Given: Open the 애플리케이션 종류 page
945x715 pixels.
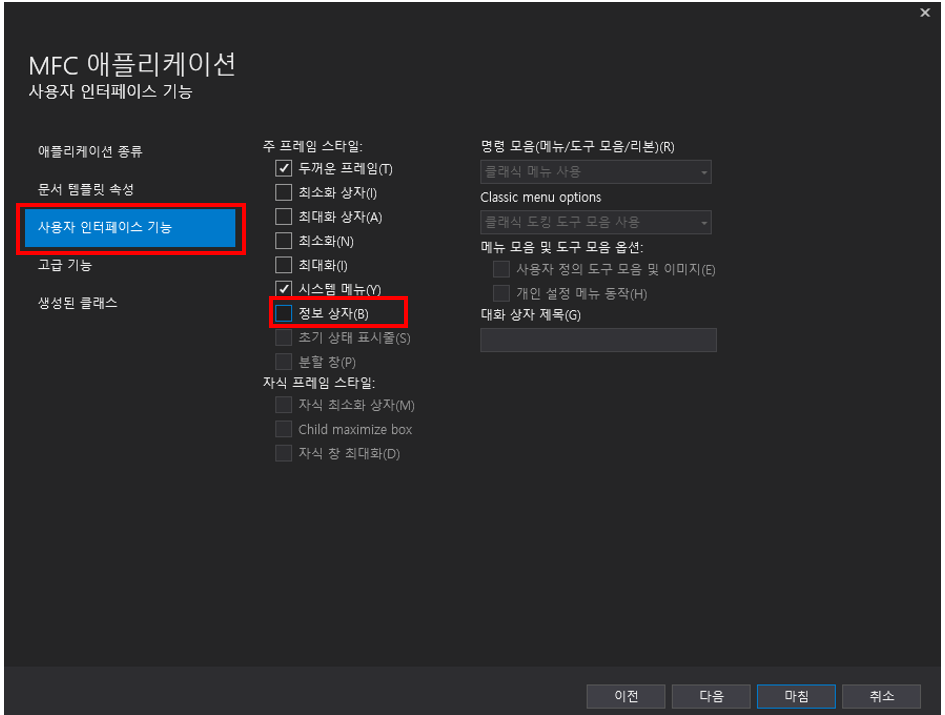Looking at the screenshot, I should pyautogui.click(x=90, y=151).
